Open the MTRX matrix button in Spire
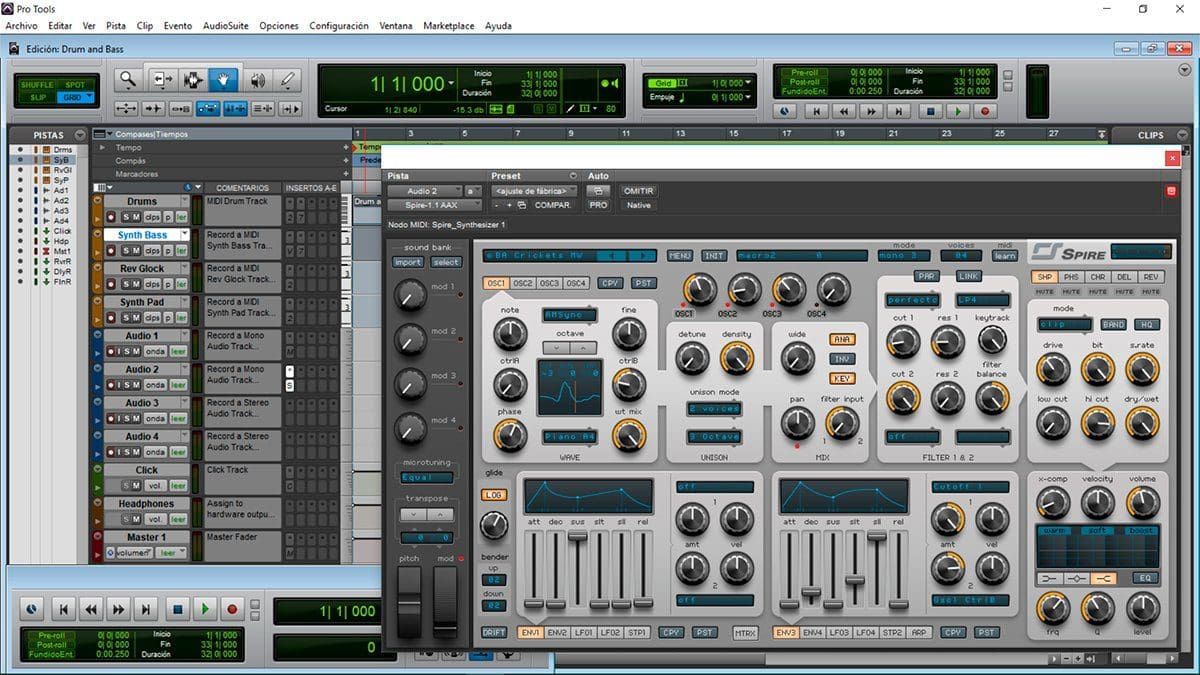 (746, 632)
